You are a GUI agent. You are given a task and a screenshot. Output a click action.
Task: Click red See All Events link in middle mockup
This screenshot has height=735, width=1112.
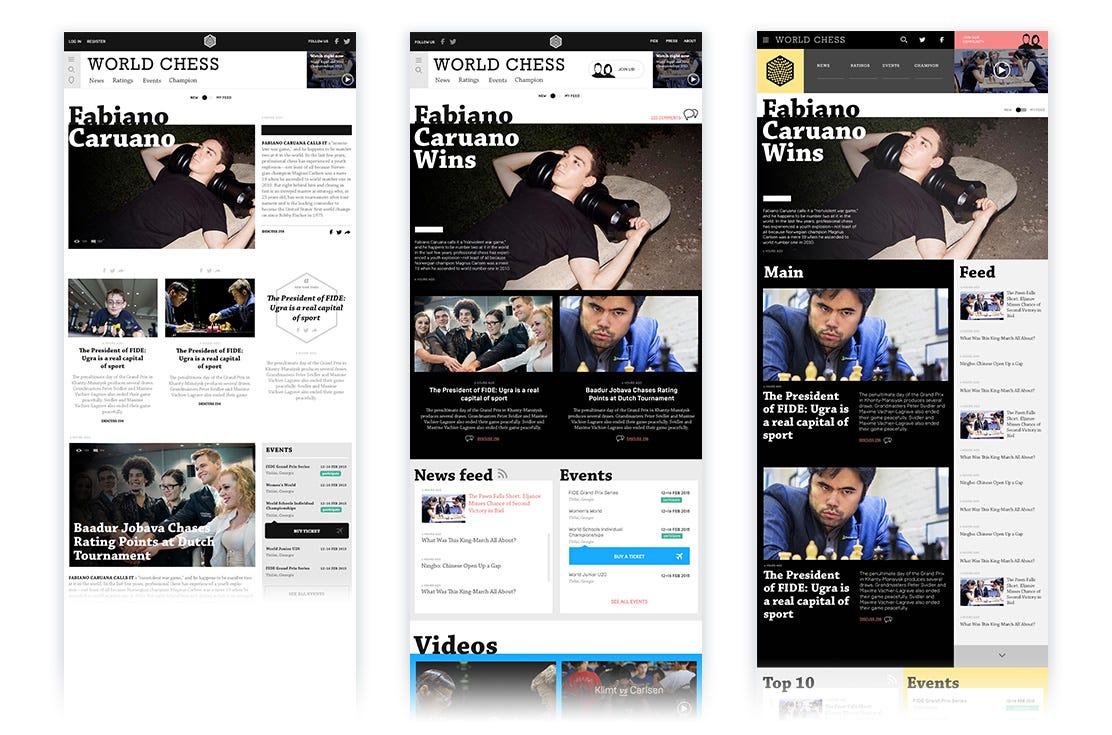point(629,602)
